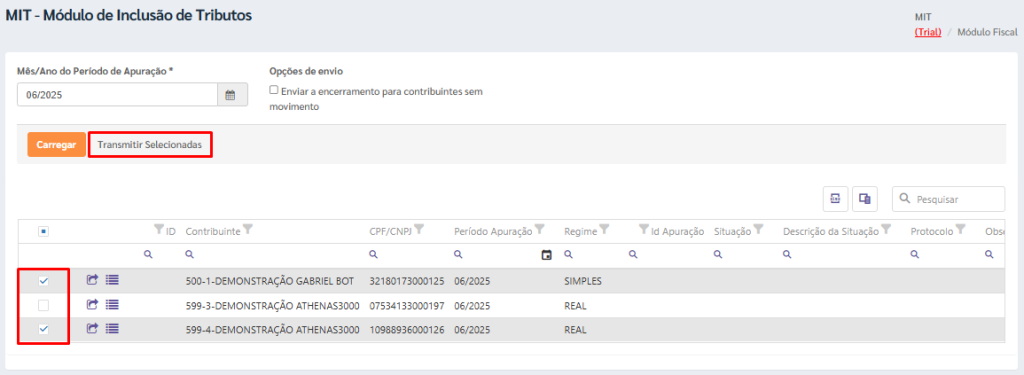The image size is (1024, 375).
Task: Click the search magnifier under the ID column
Action: tap(148, 255)
